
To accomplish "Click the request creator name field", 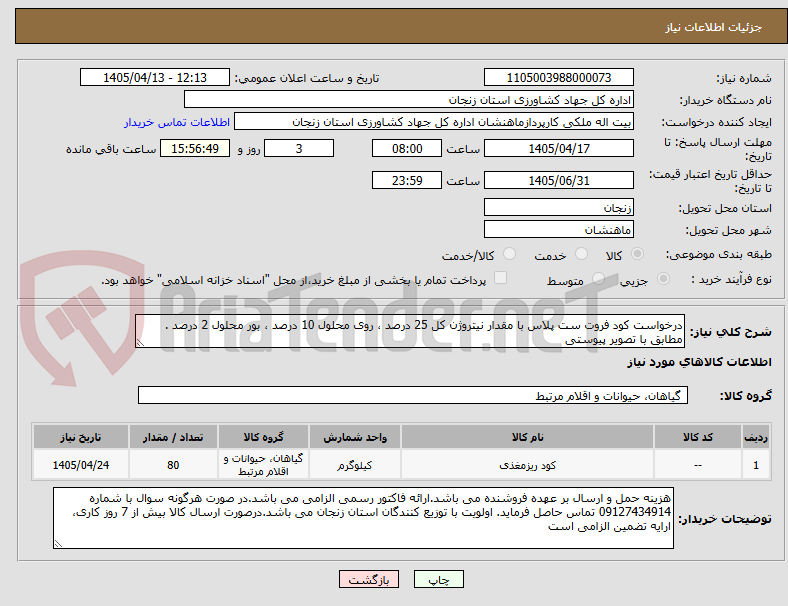I will coord(434,122).
